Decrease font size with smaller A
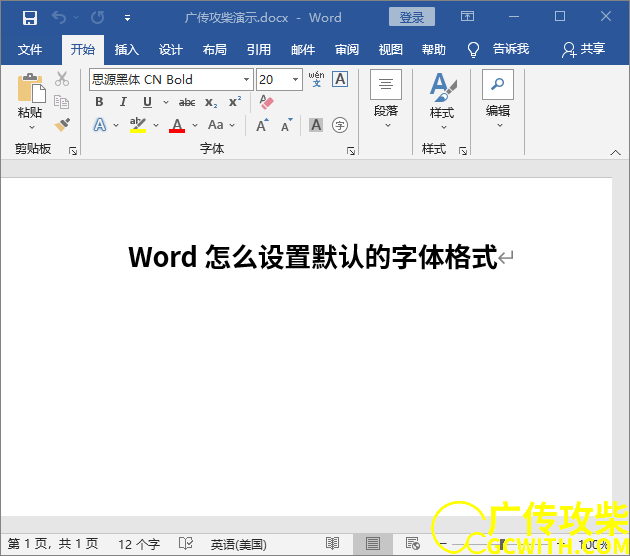The image size is (630, 556). pos(286,125)
